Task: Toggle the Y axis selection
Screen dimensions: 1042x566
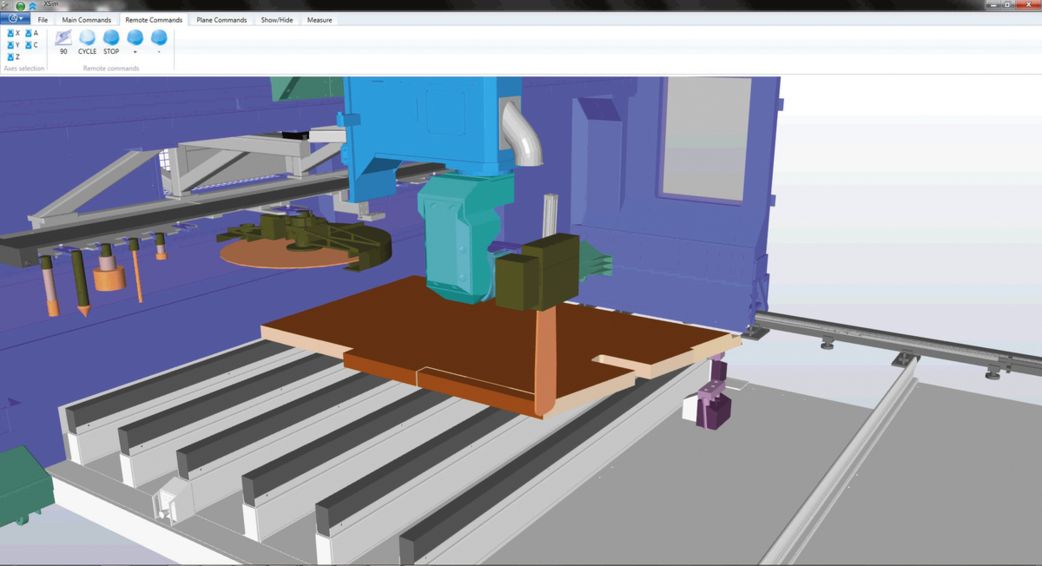Action: click(x=12, y=45)
